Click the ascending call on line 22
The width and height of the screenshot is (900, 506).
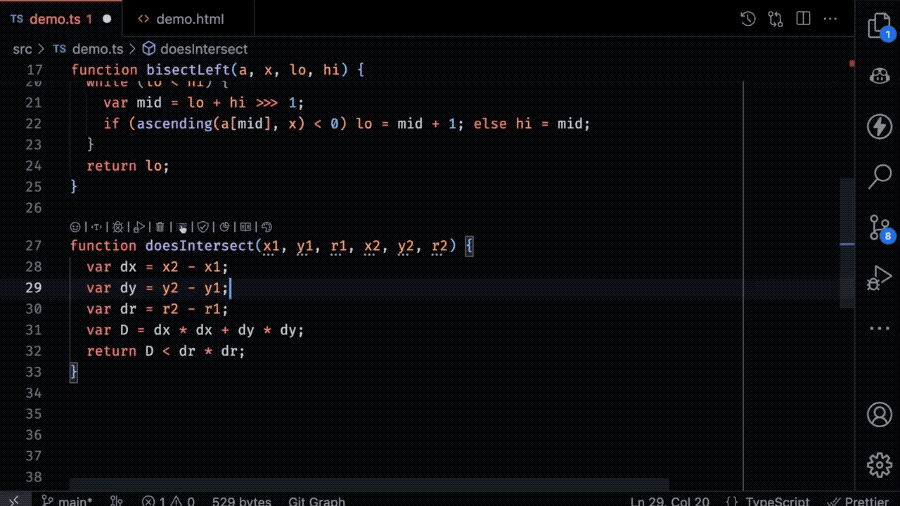click(174, 124)
